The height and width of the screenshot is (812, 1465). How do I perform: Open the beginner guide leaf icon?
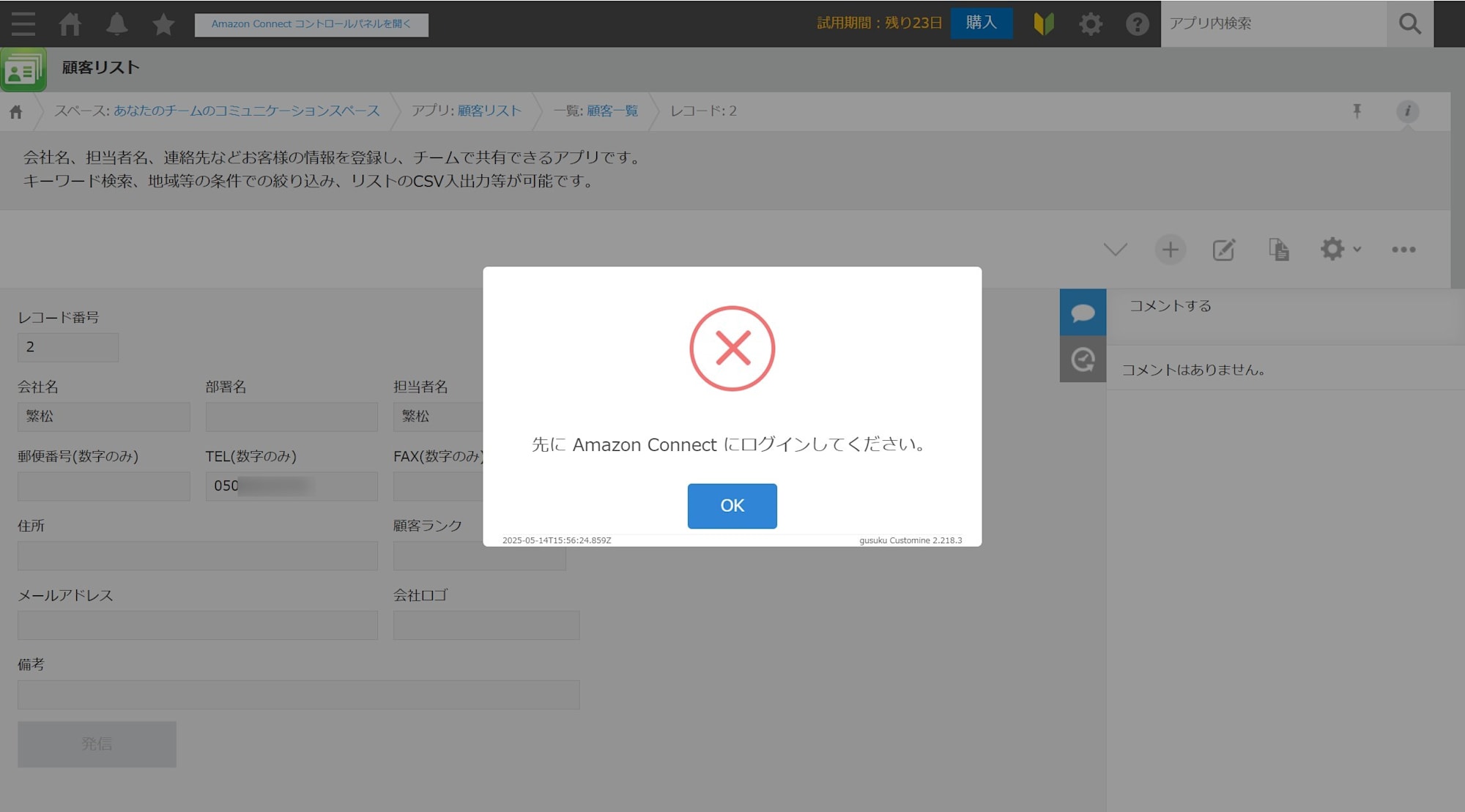(x=1044, y=23)
